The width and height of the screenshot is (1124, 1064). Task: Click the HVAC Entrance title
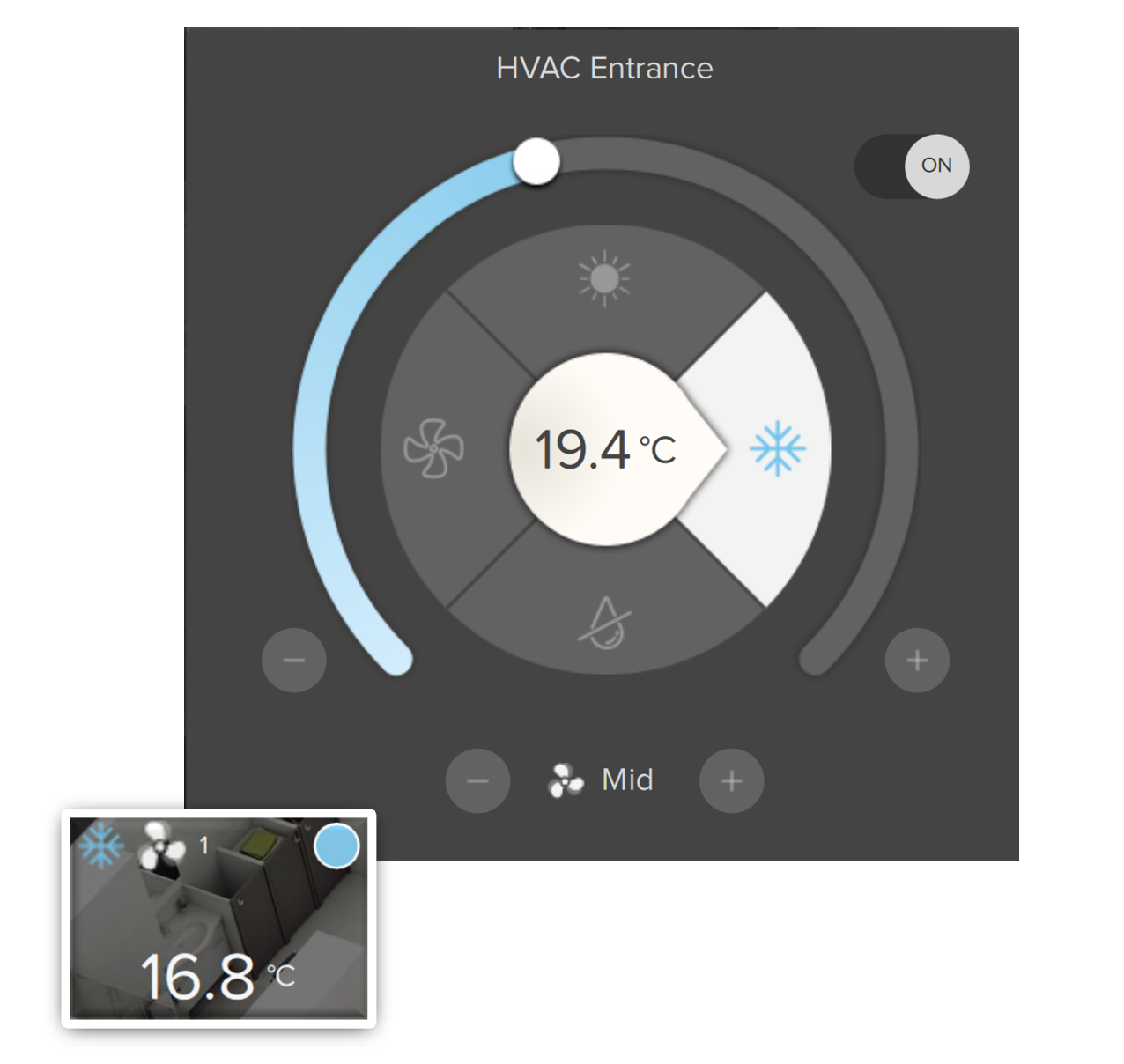604,68
